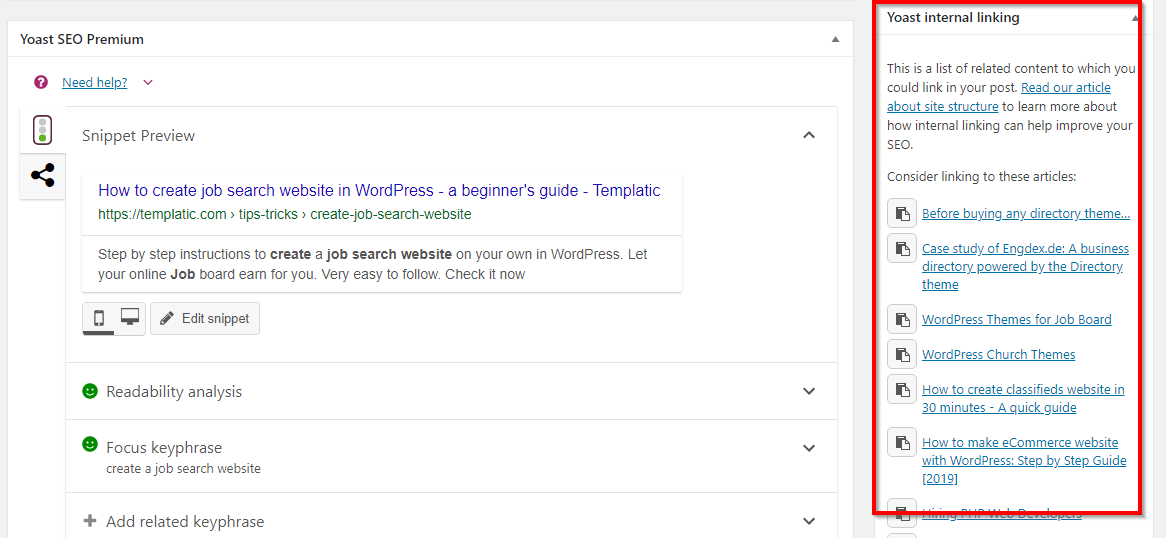Click the snippet URL templatic.com breadcrumb
This screenshot has height=538, width=1166.
point(285,214)
